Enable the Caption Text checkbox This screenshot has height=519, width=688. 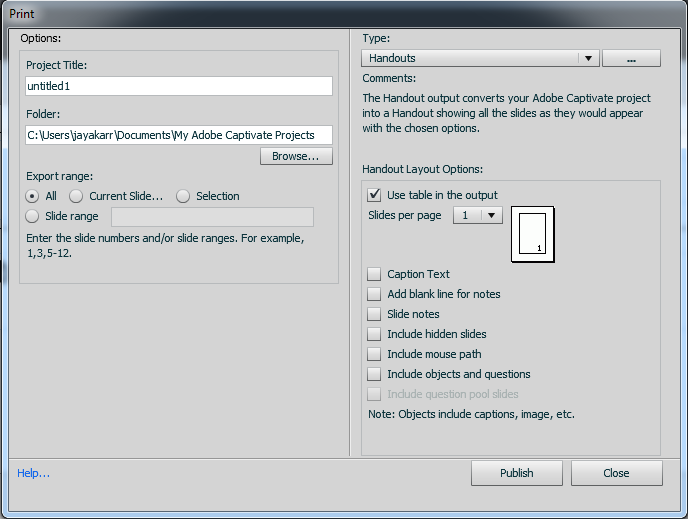point(374,274)
